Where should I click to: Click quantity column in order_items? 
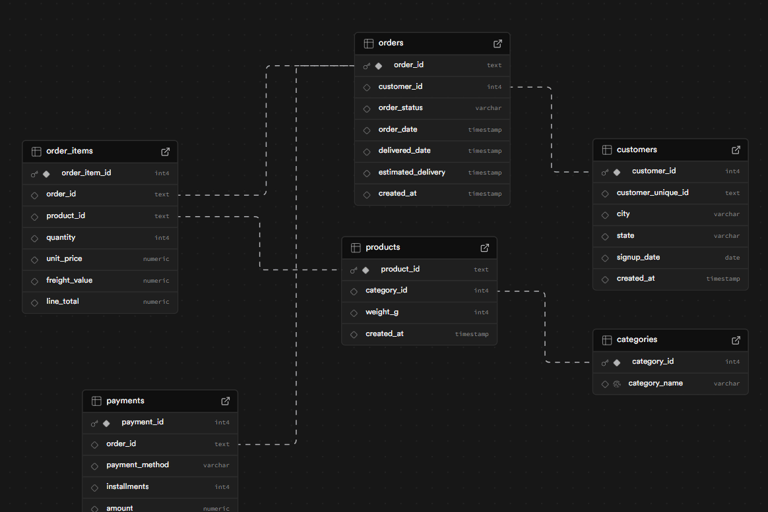(x=100, y=238)
